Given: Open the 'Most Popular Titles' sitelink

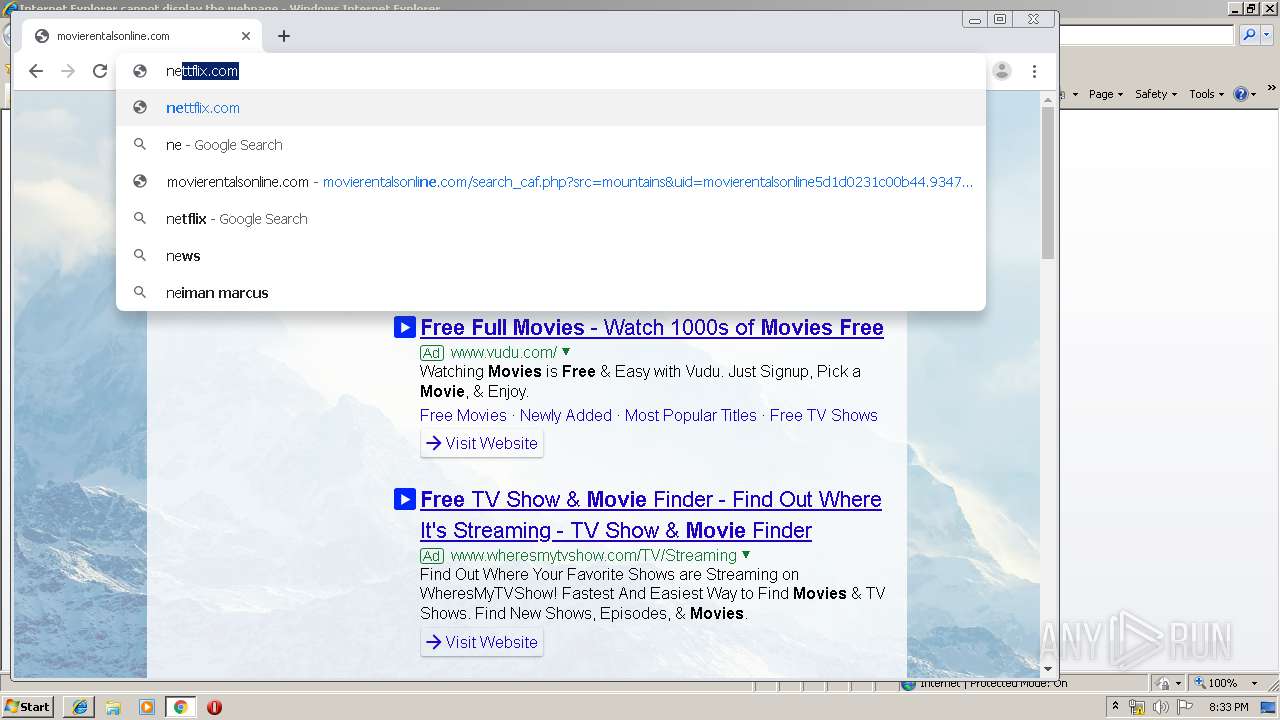Looking at the screenshot, I should (x=691, y=415).
